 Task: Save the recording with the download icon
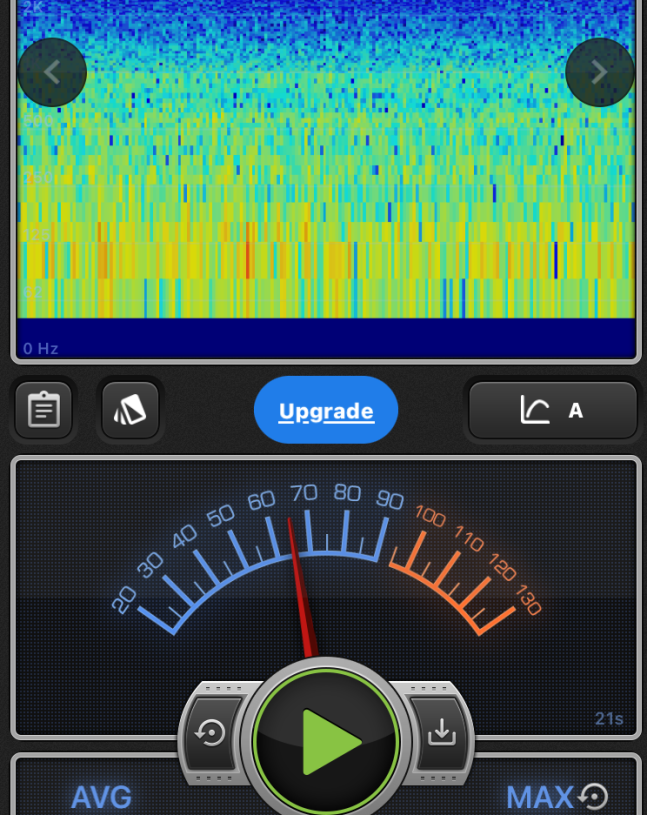click(x=440, y=733)
